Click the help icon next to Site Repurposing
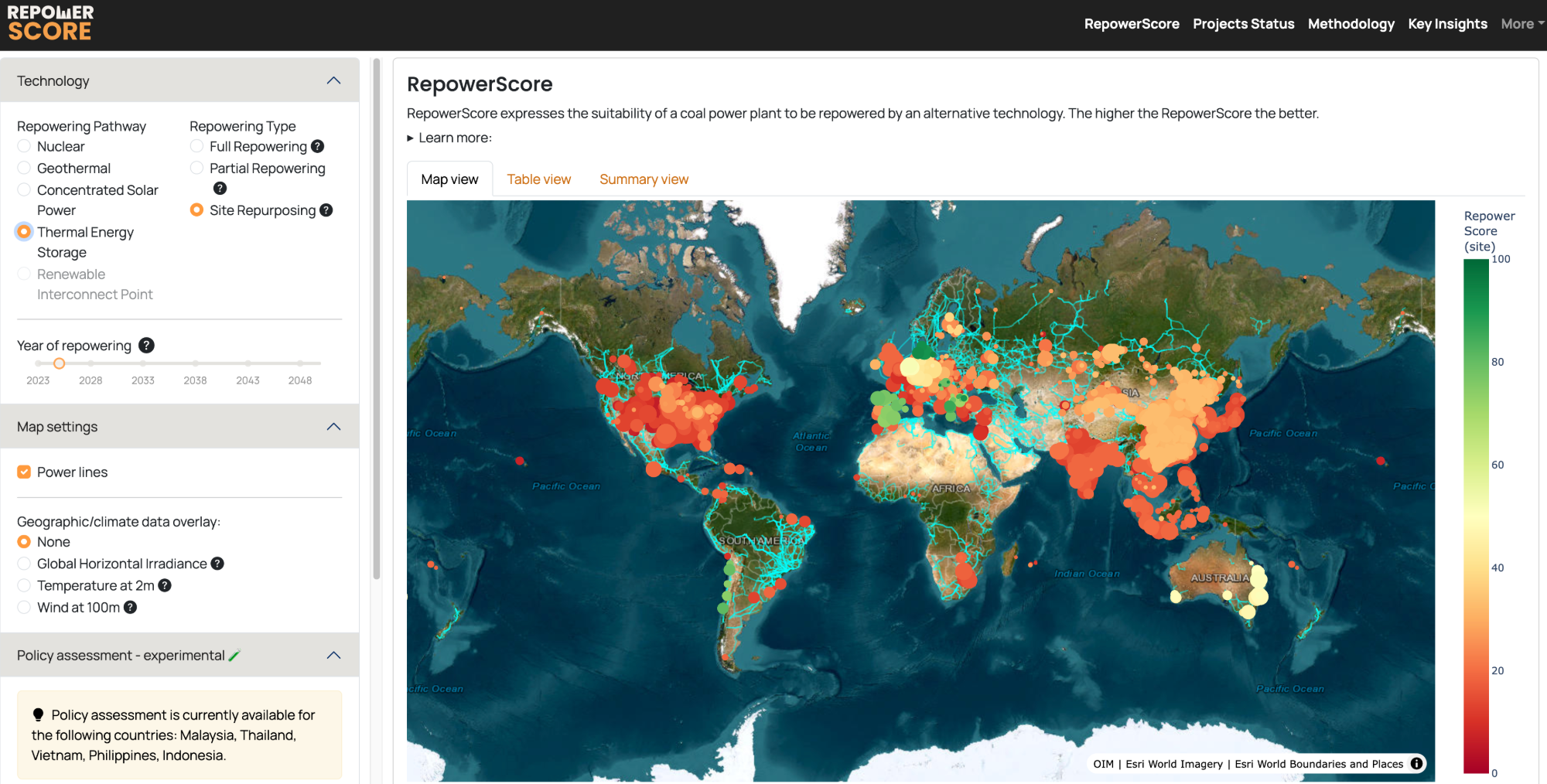Image resolution: width=1547 pixels, height=784 pixels. point(326,210)
